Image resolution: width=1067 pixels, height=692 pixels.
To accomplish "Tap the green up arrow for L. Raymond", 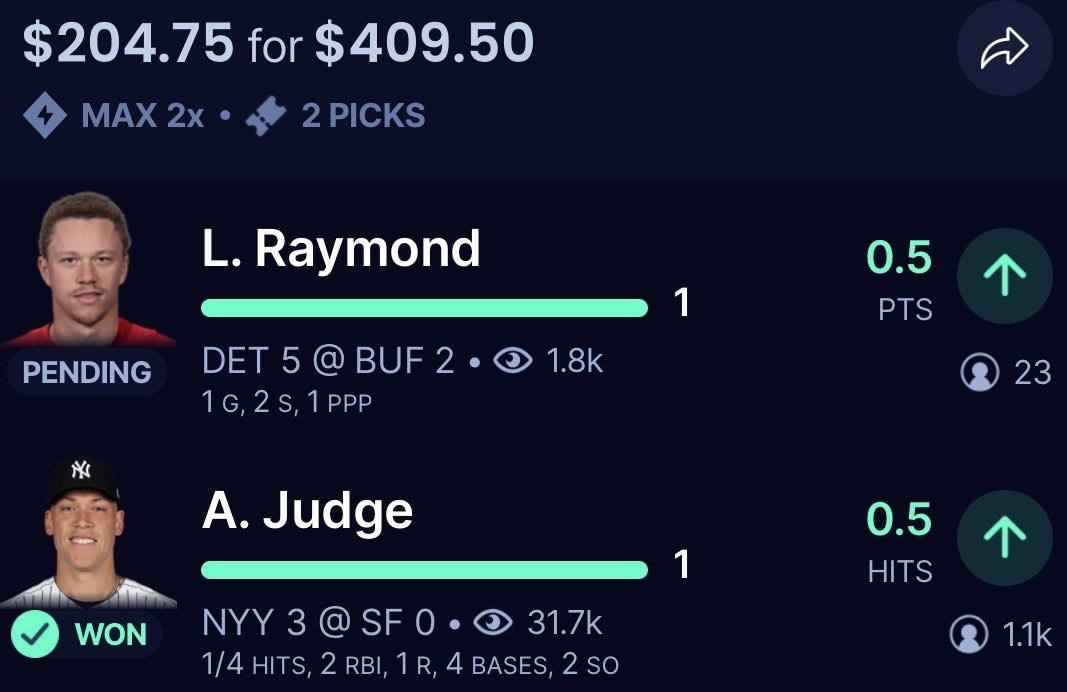I will (x=1004, y=275).
